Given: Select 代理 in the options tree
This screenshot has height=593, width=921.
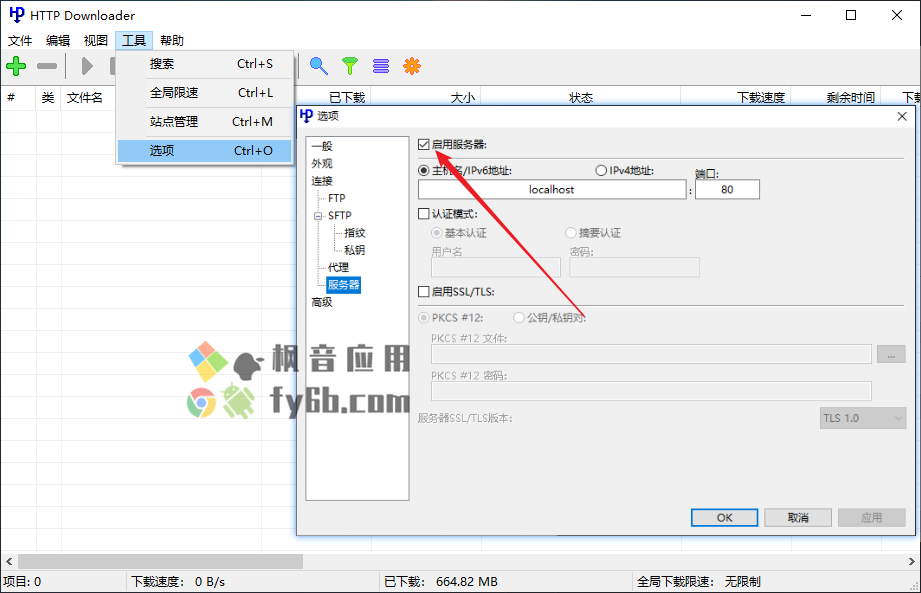Looking at the screenshot, I should click(x=338, y=268).
